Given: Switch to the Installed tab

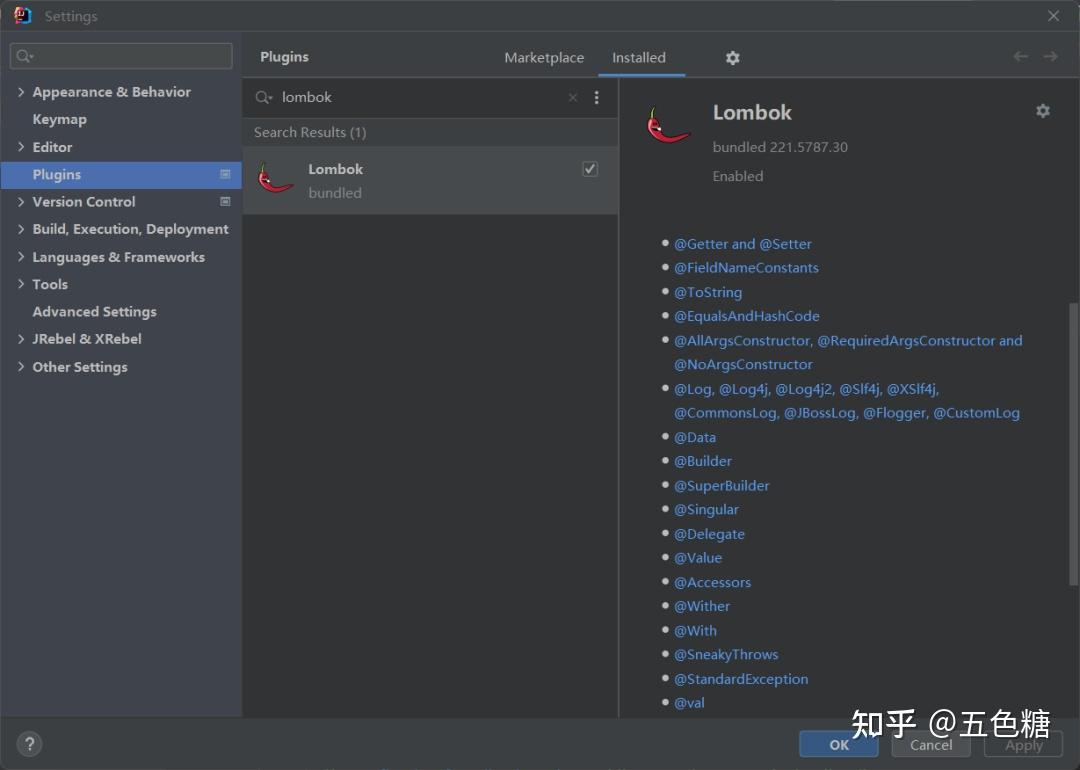Looking at the screenshot, I should (639, 58).
